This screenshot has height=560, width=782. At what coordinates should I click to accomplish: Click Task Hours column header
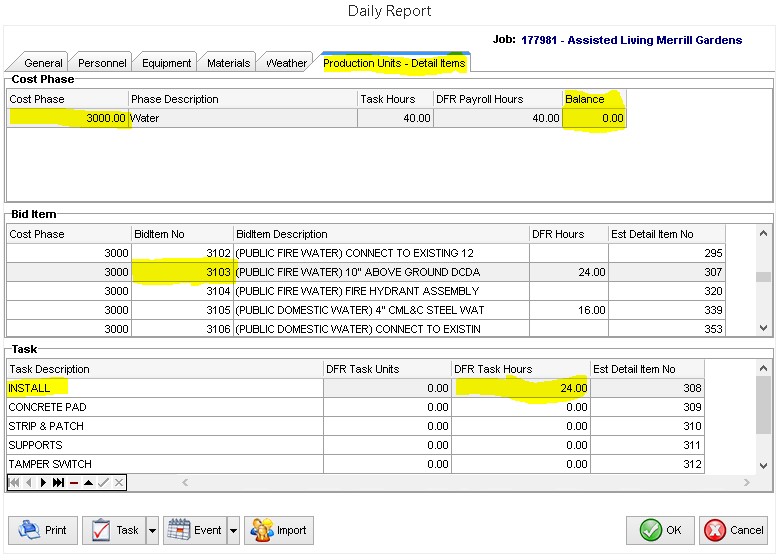point(395,99)
